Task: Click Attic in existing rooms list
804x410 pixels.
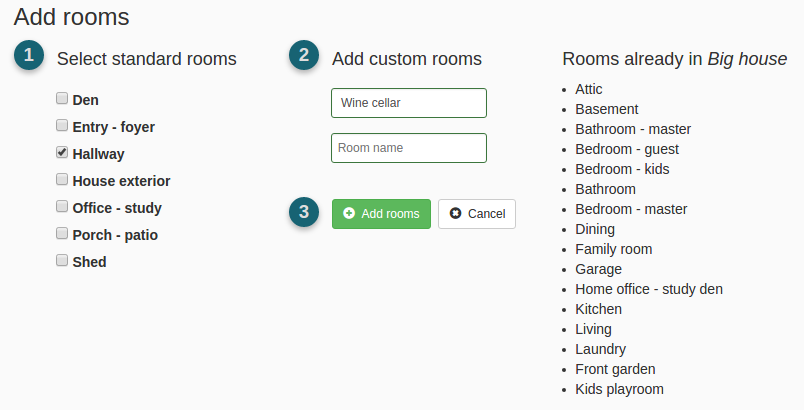Action: [589, 89]
